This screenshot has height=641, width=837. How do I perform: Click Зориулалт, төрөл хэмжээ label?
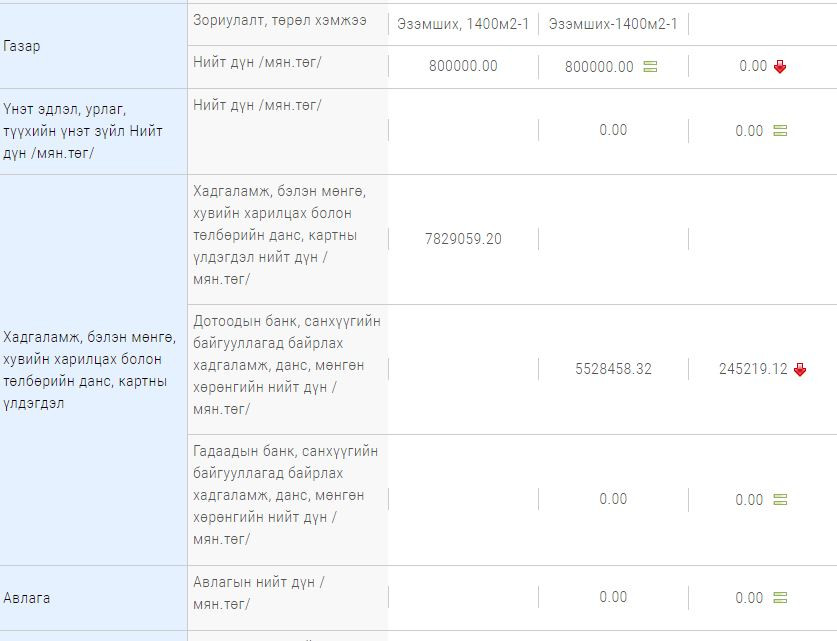[280, 20]
